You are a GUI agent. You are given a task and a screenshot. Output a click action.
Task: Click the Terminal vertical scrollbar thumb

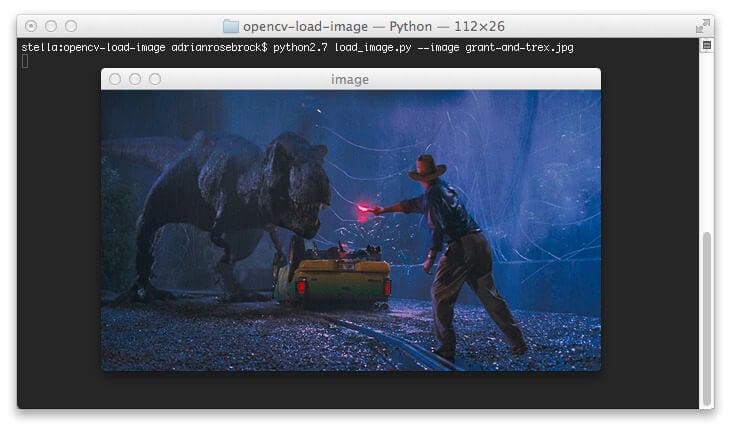(706, 319)
